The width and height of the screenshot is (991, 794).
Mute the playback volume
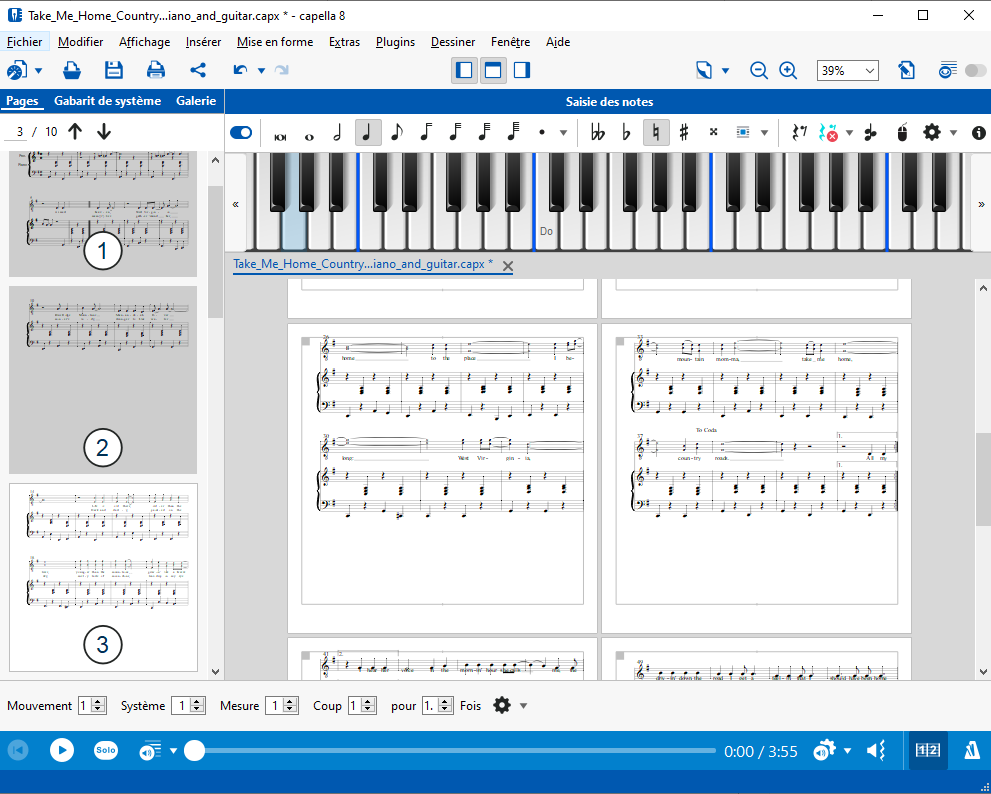coord(876,750)
